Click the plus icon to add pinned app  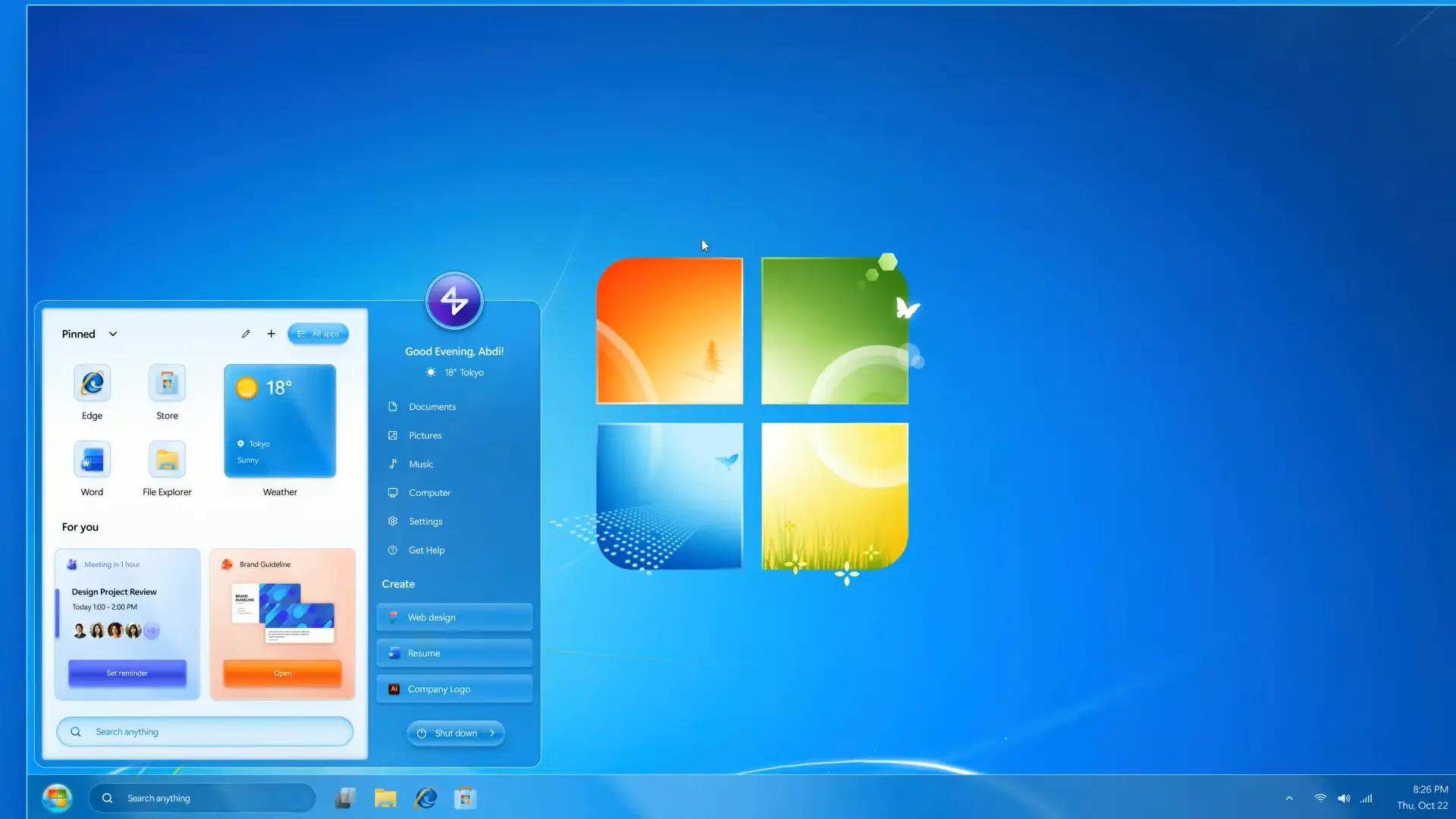tap(271, 334)
